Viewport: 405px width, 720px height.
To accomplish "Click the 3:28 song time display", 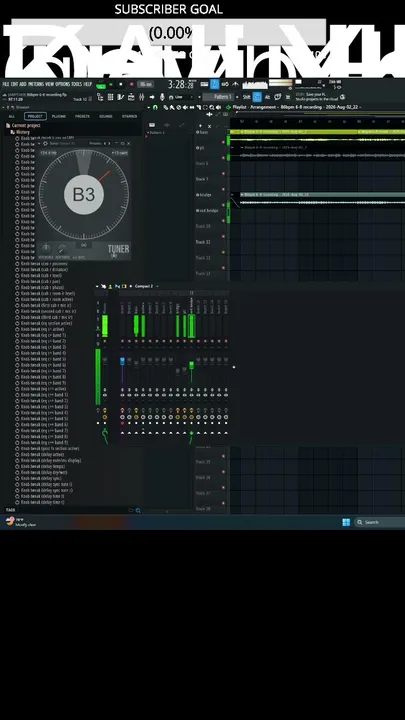I will click(x=182, y=84).
